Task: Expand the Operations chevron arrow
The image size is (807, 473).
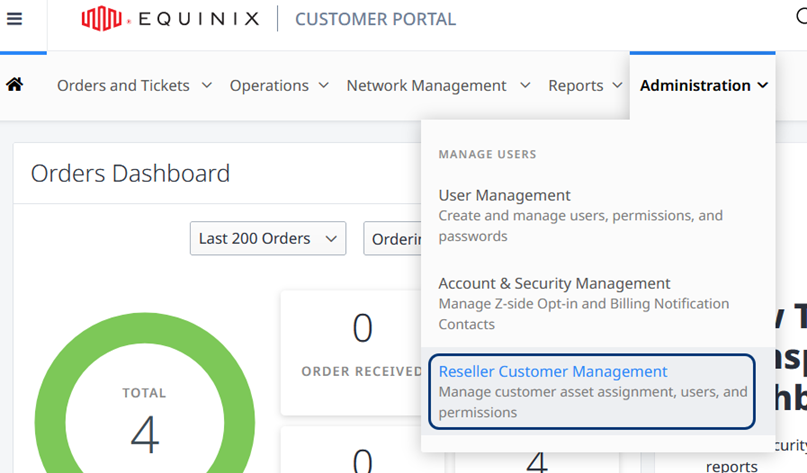Action: [x=324, y=85]
